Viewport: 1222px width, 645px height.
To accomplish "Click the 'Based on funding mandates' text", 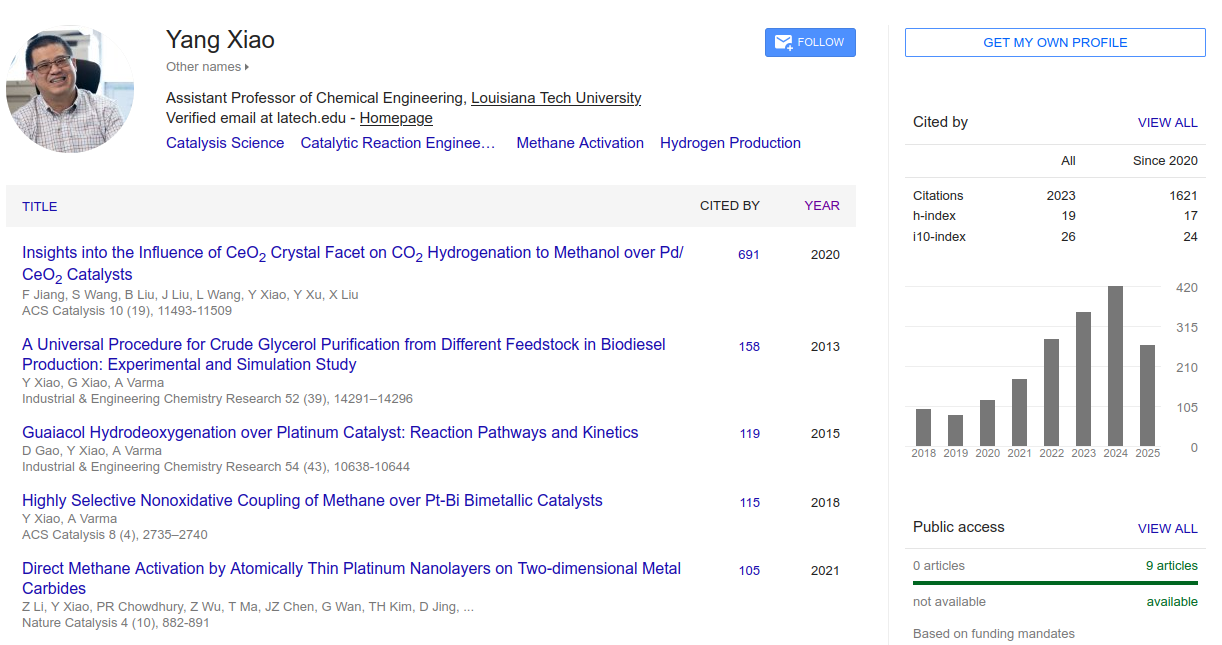I will tap(994, 634).
